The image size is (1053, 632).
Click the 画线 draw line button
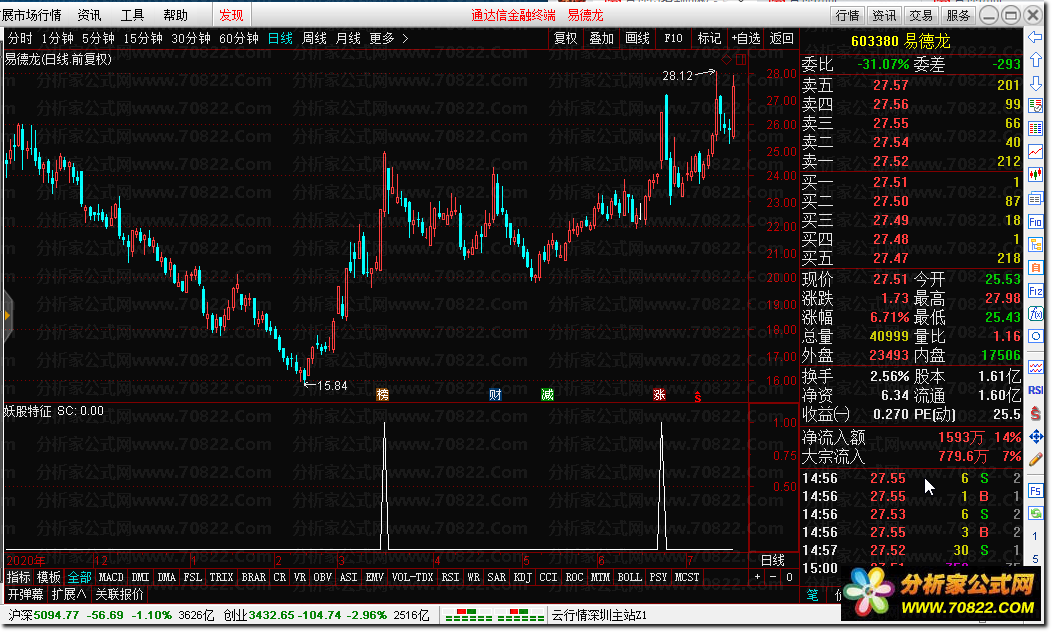coord(637,38)
